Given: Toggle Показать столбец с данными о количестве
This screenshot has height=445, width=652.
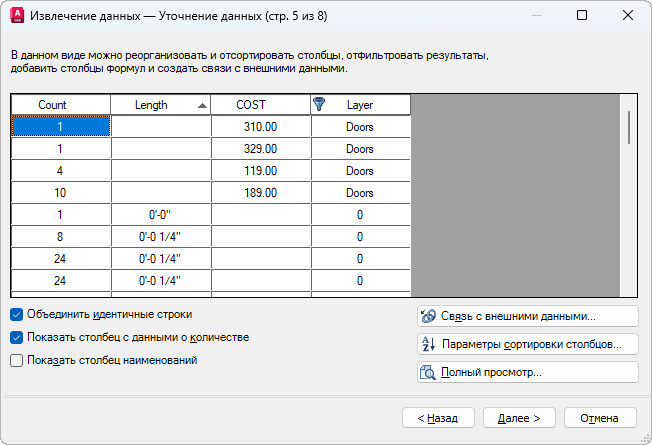Looking at the screenshot, I should (16, 337).
